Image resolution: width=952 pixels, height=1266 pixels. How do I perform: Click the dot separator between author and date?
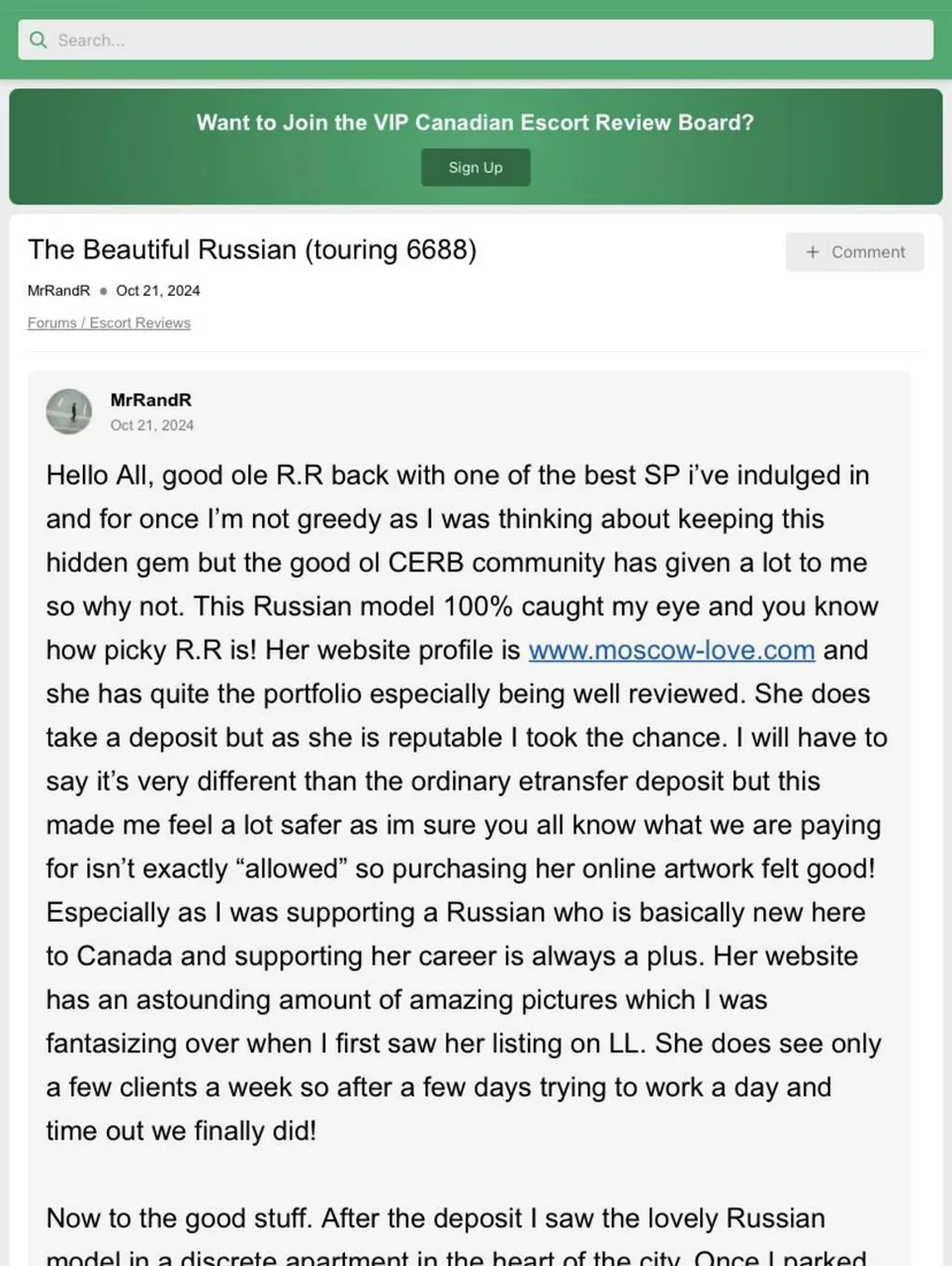pyautogui.click(x=103, y=292)
